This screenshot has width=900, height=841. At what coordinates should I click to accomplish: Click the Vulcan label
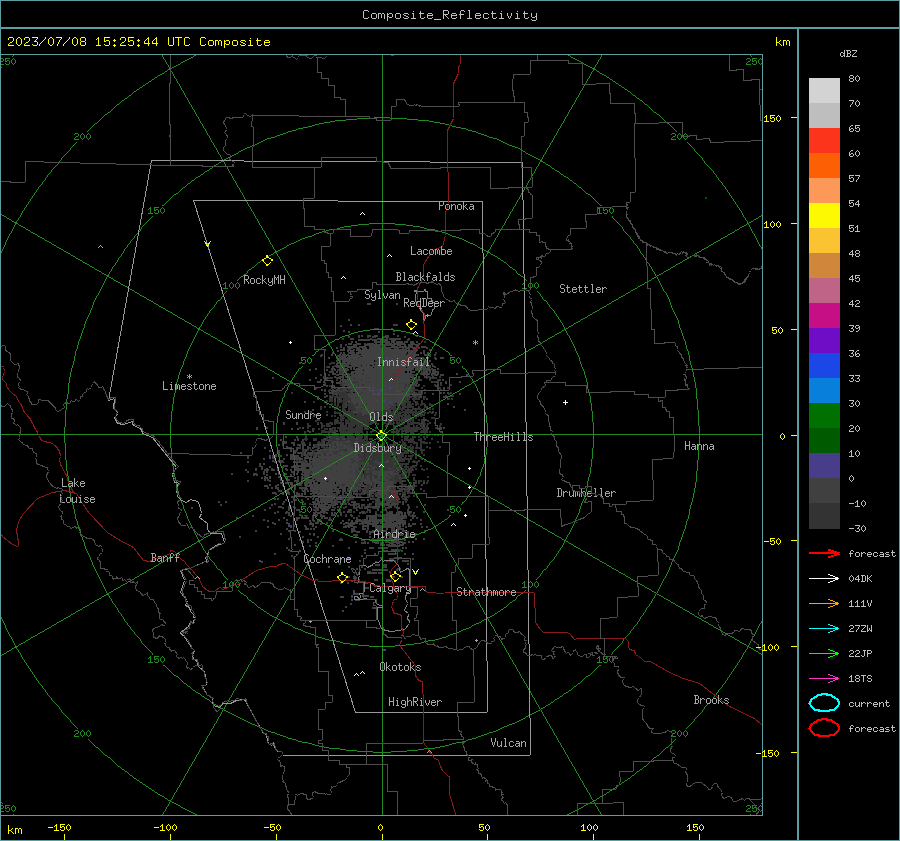(508, 743)
